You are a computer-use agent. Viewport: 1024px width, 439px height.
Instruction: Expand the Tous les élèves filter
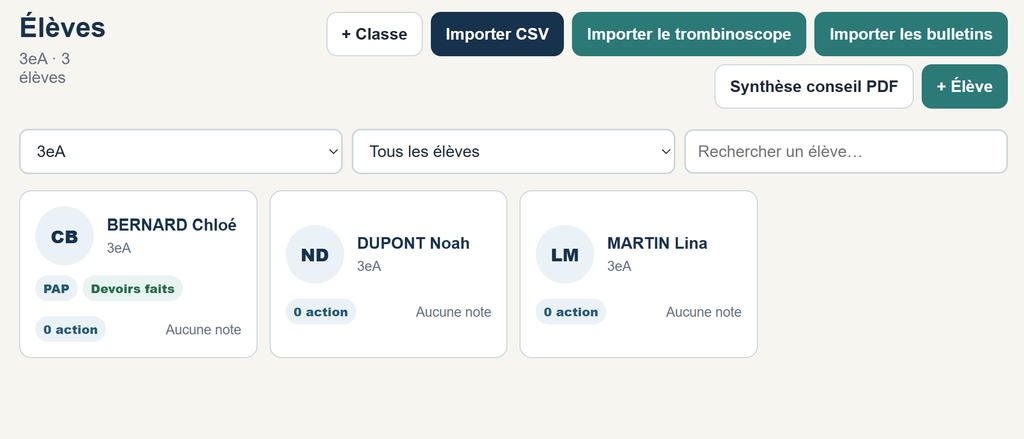click(x=513, y=152)
